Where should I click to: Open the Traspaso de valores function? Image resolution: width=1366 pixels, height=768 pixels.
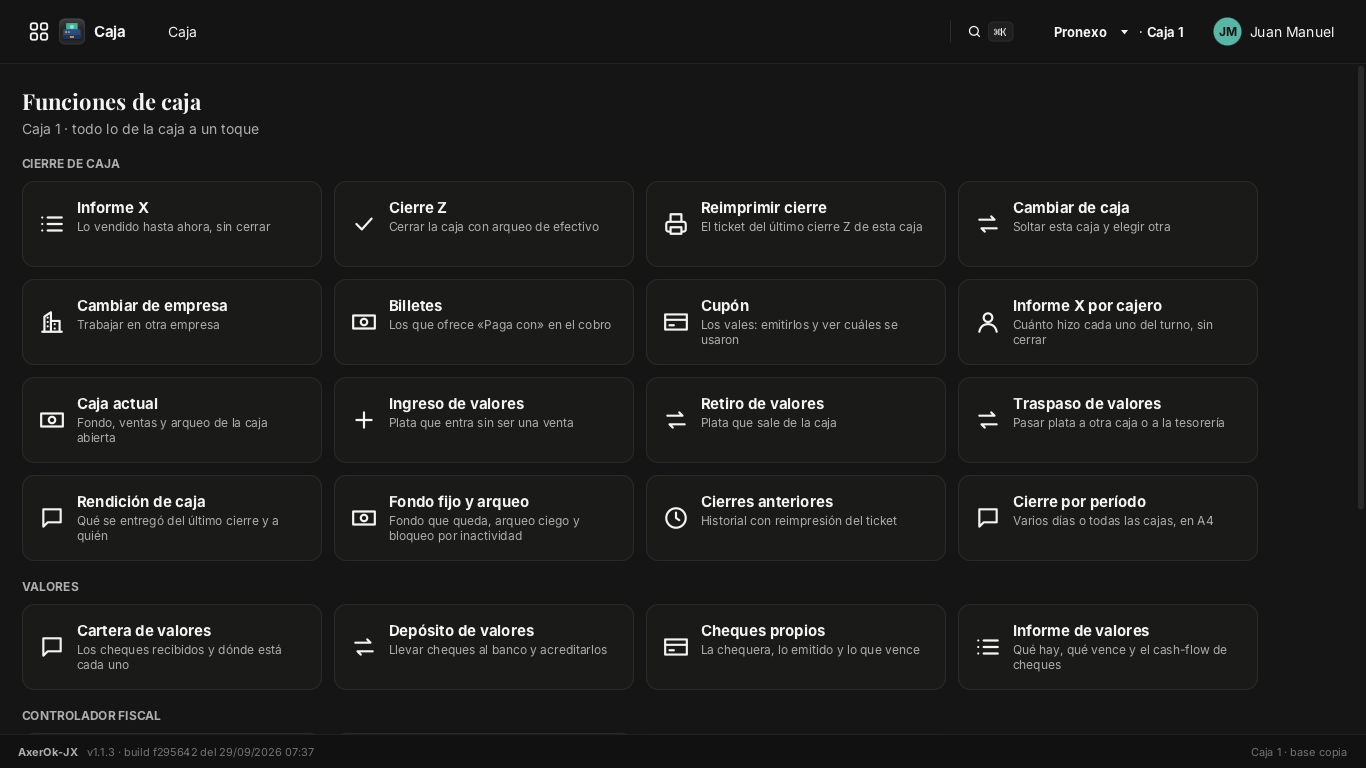tap(1108, 420)
